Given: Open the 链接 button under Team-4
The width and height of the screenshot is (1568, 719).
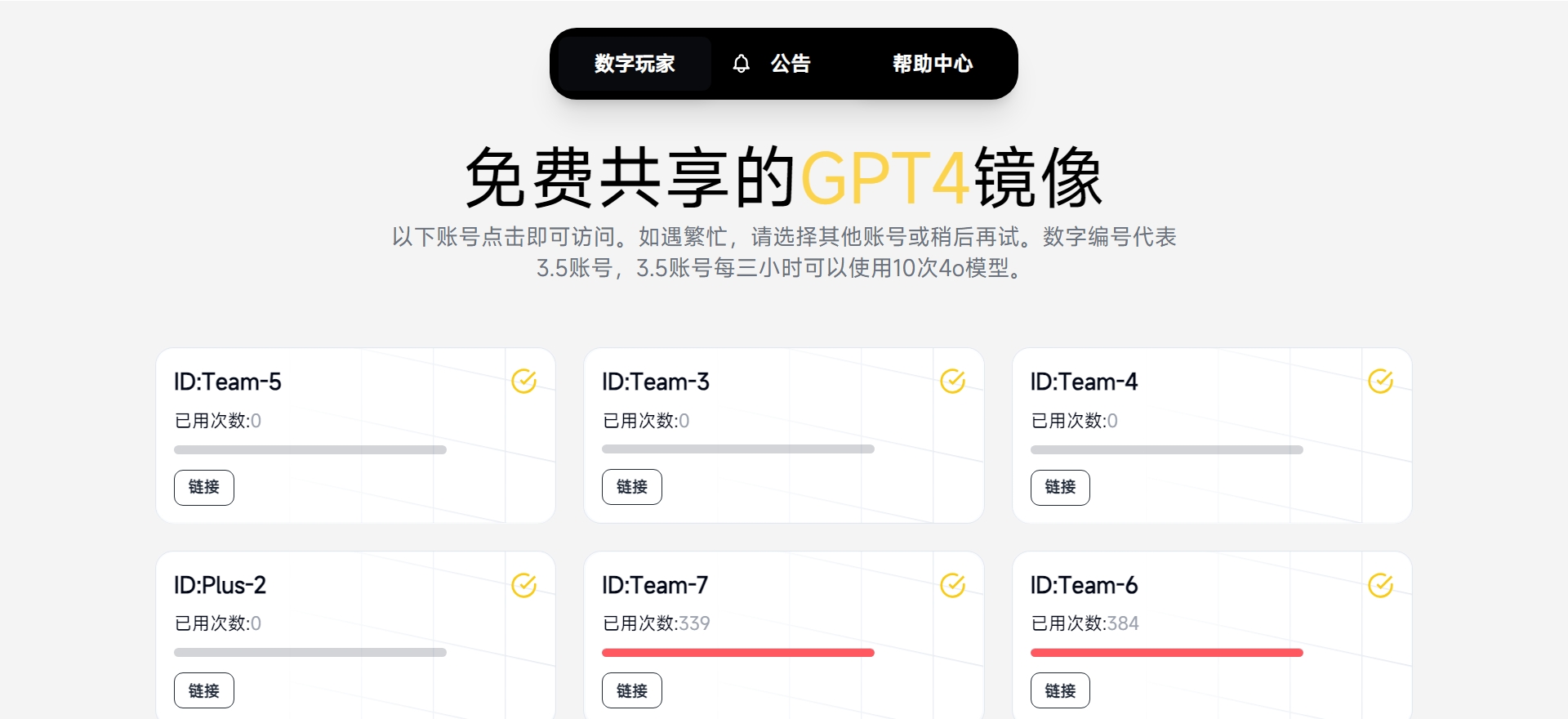Looking at the screenshot, I should click(x=1059, y=487).
